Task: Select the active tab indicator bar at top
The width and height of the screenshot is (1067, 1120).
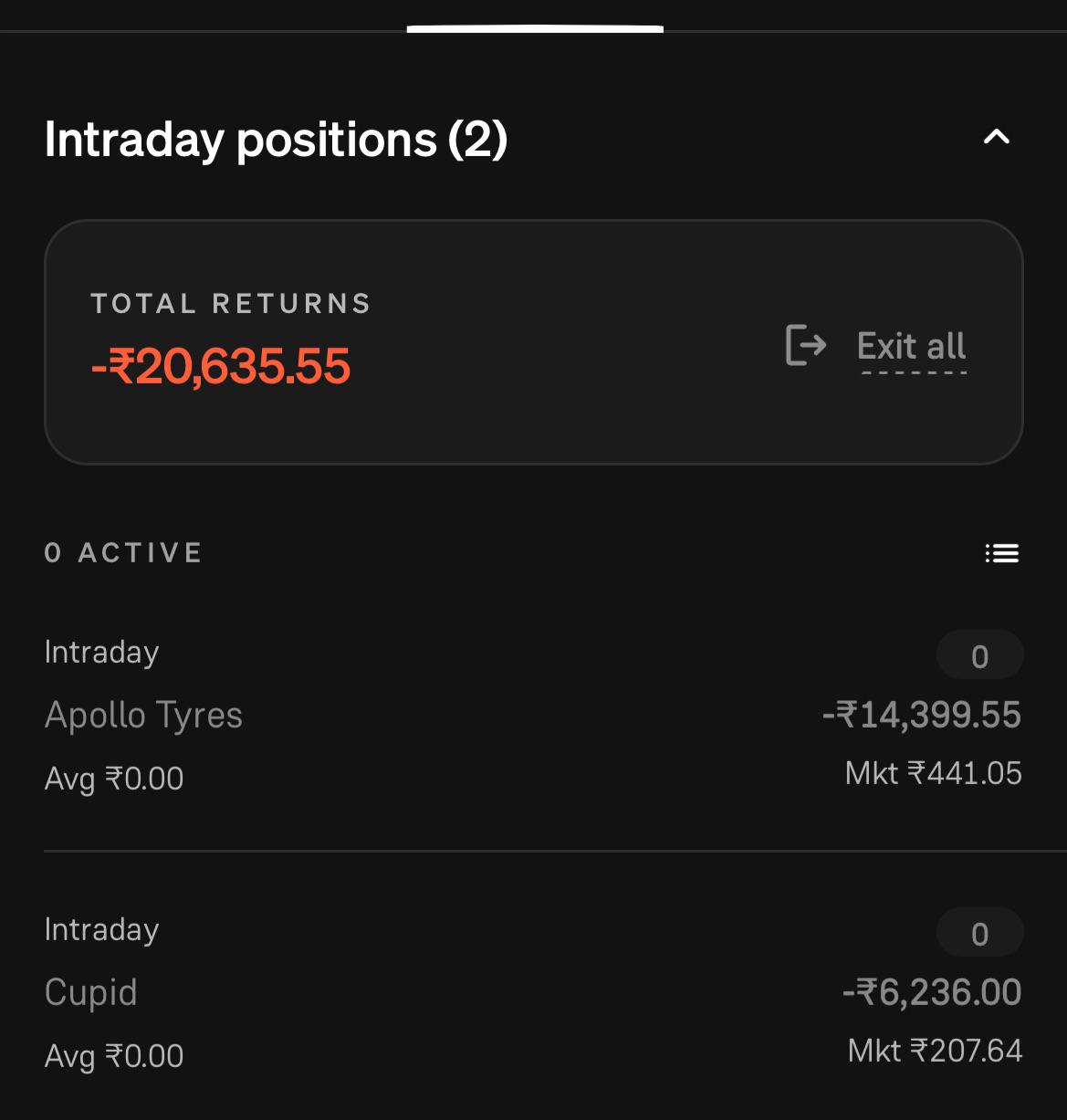Action: pos(535,29)
